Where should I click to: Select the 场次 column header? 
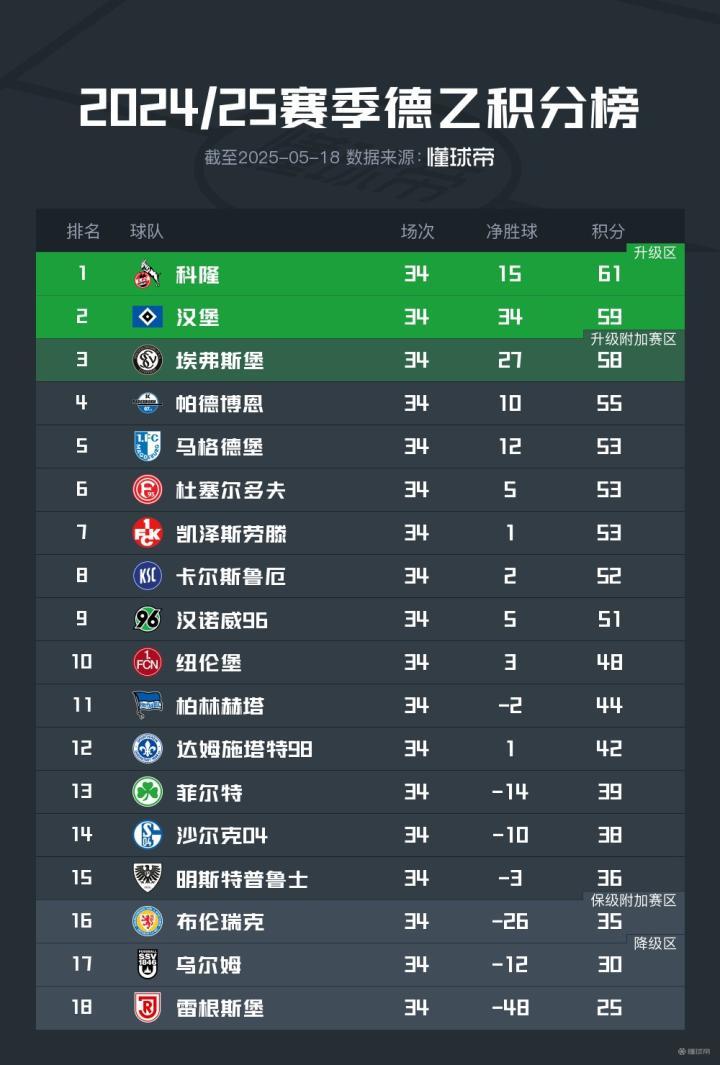[417, 231]
